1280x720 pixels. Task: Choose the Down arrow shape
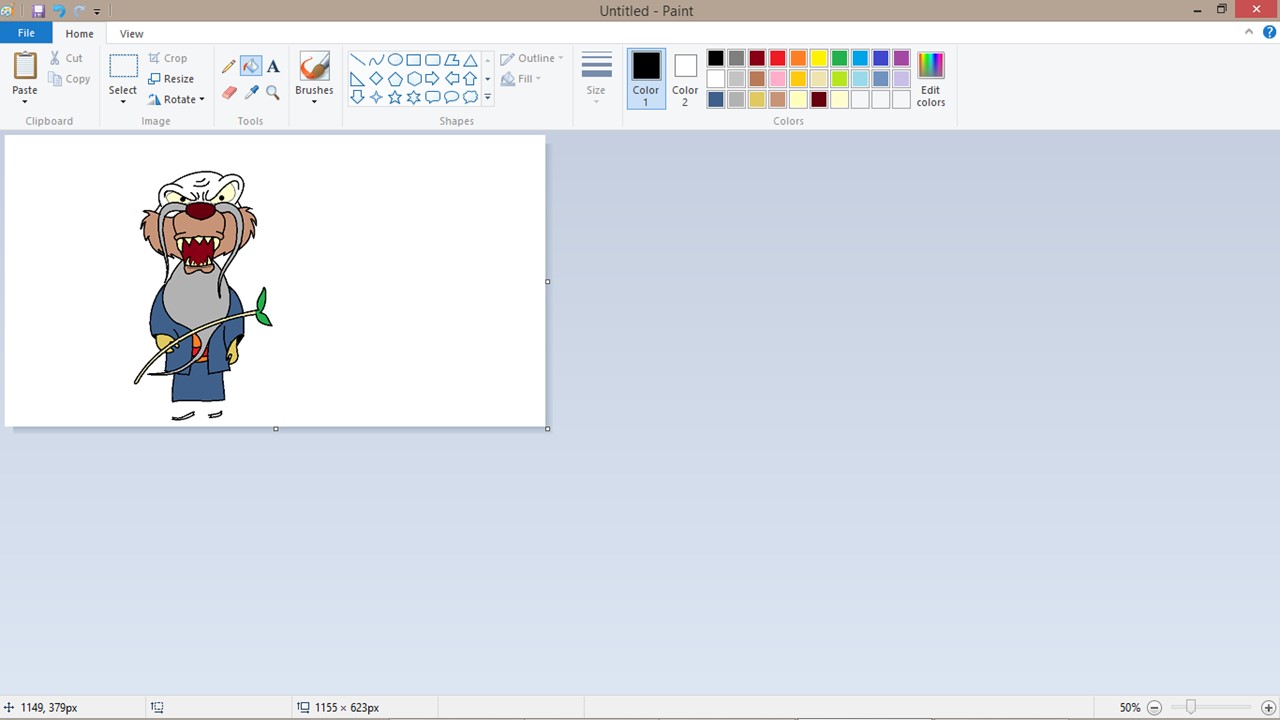[357, 97]
